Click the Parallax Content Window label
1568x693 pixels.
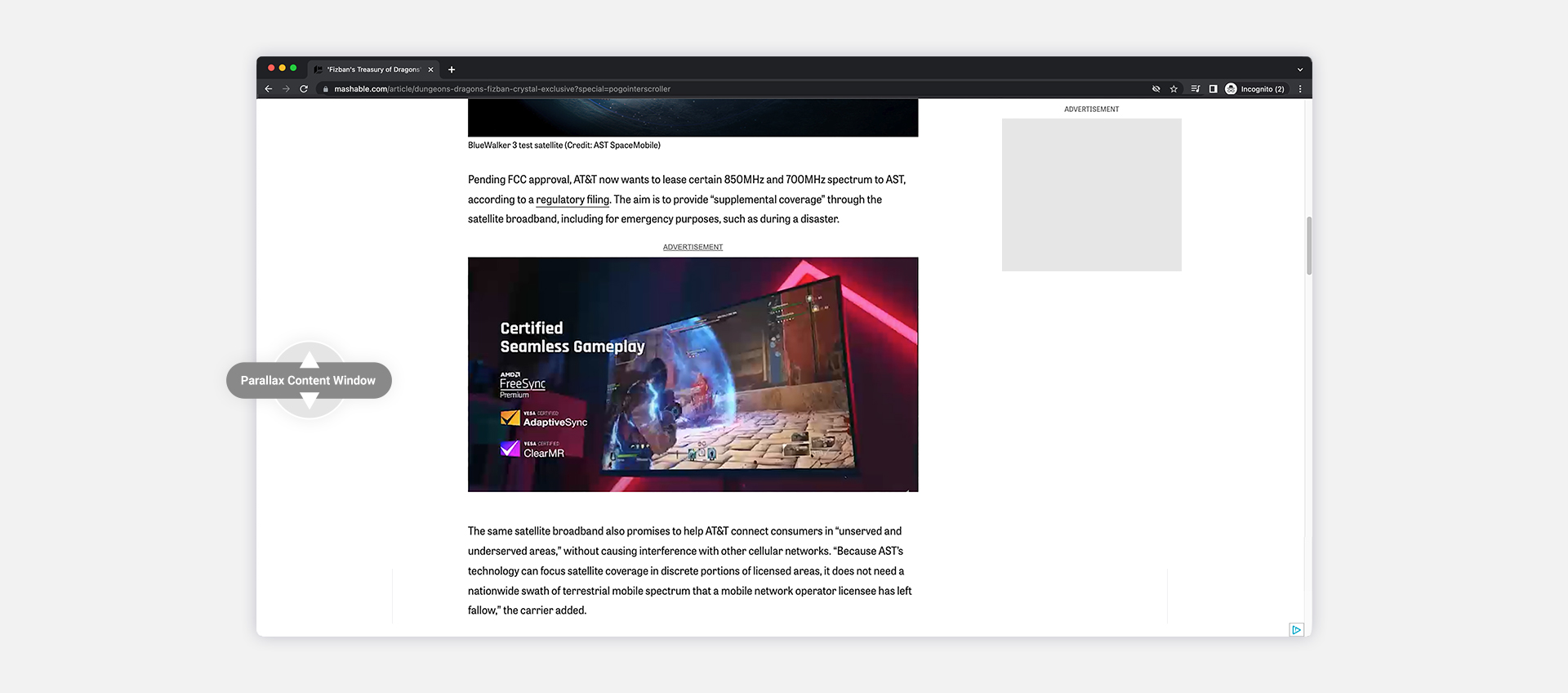pyautogui.click(x=308, y=381)
